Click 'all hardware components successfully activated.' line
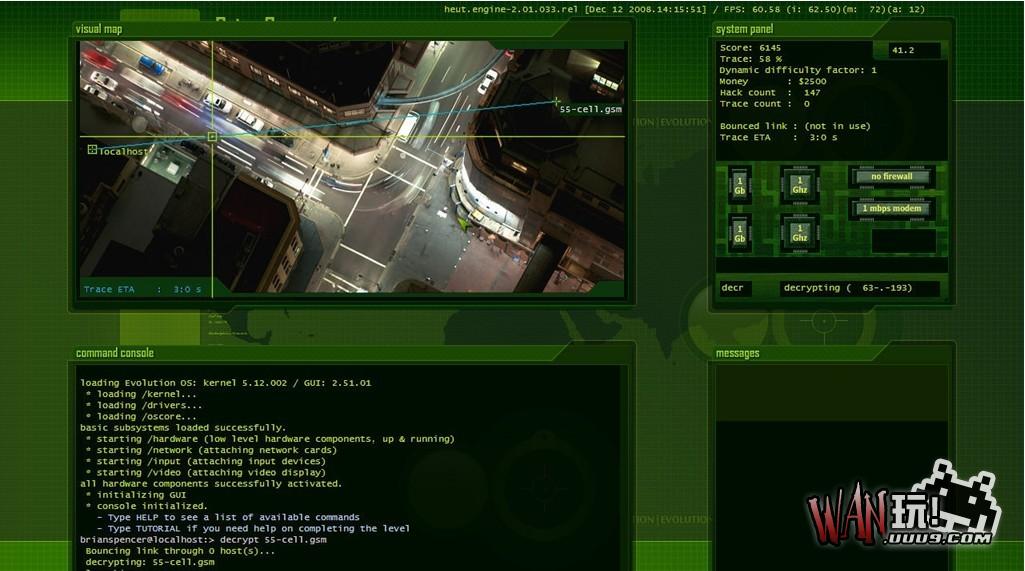Image resolution: width=1025 pixels, height=571 pixels. tap(210, 483)
